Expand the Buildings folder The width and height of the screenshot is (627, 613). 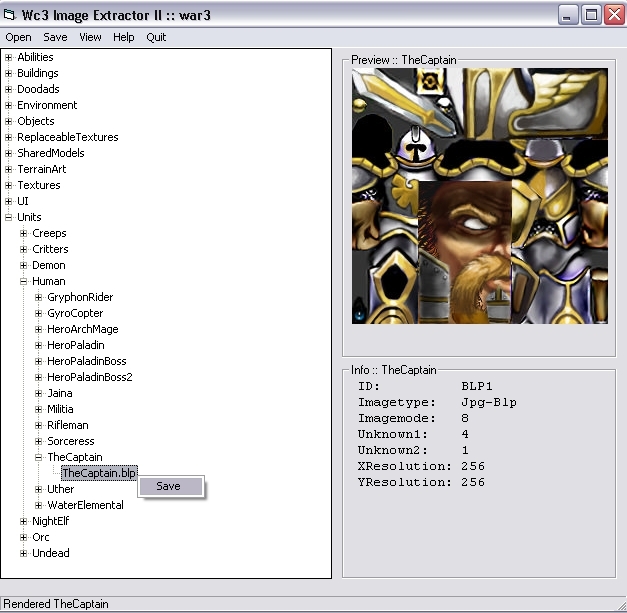8,73
